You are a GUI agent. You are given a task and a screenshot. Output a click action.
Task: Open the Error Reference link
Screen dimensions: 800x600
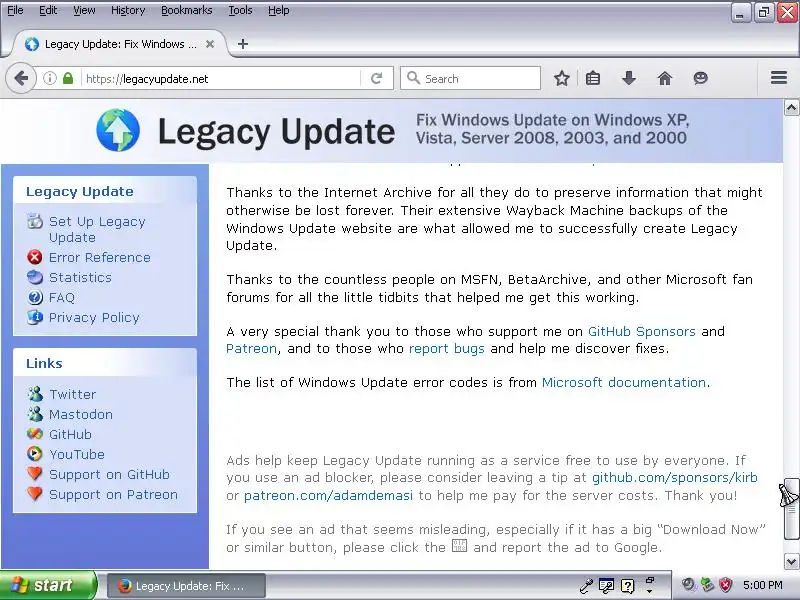99,257
